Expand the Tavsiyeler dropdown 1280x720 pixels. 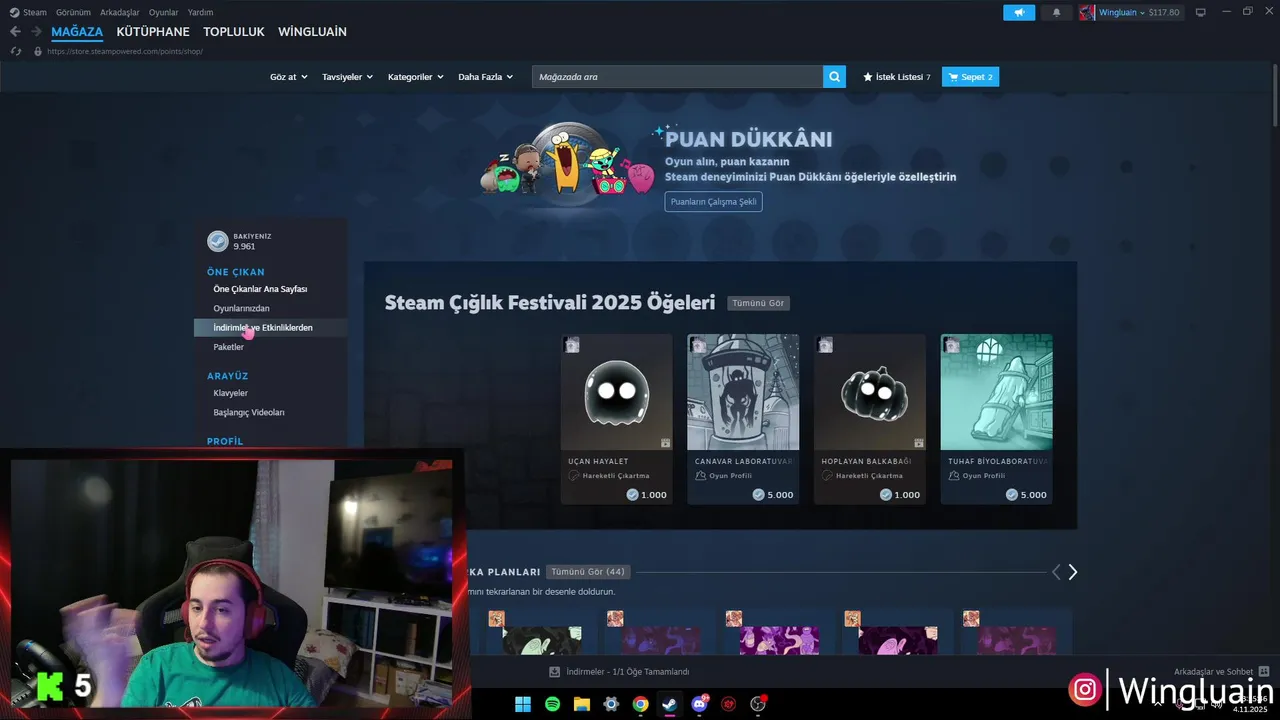tap(347, 77)
